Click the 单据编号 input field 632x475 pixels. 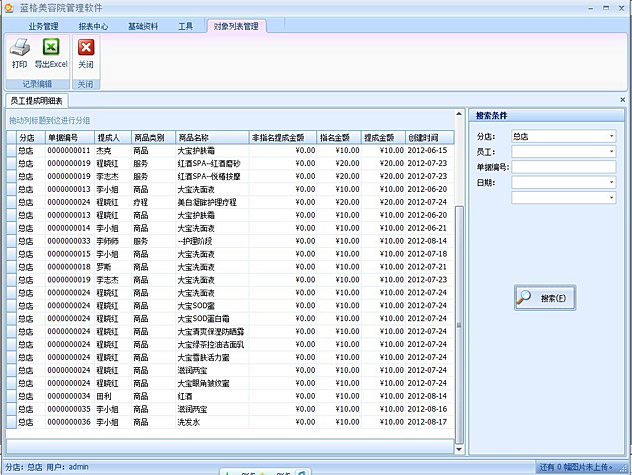(x=563, y=167)
